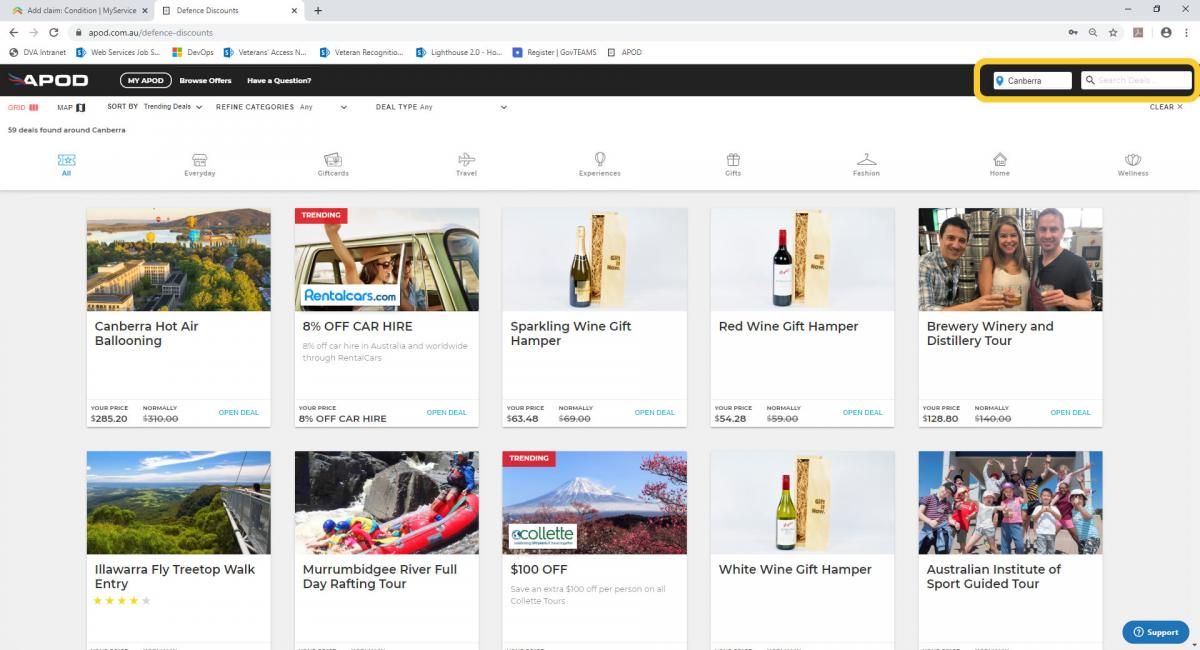
Task: Bookmark this page with star icon
Action: 1113,32
